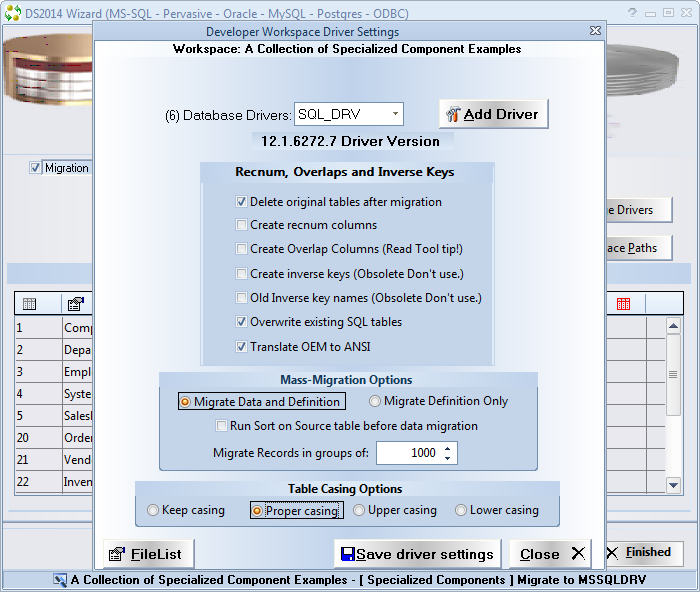Select Lower casing radio option
Viewport: 700px width, 592px height.
461,510
